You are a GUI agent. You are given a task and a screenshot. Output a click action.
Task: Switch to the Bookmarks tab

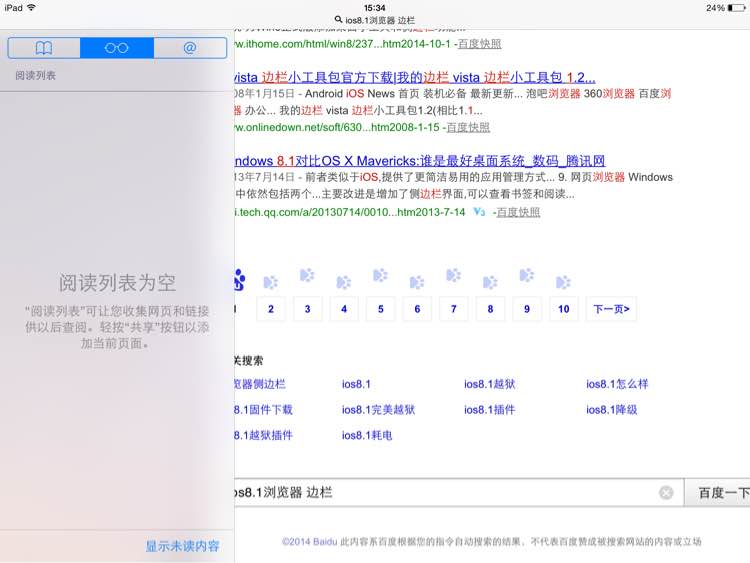pos(44,48)
